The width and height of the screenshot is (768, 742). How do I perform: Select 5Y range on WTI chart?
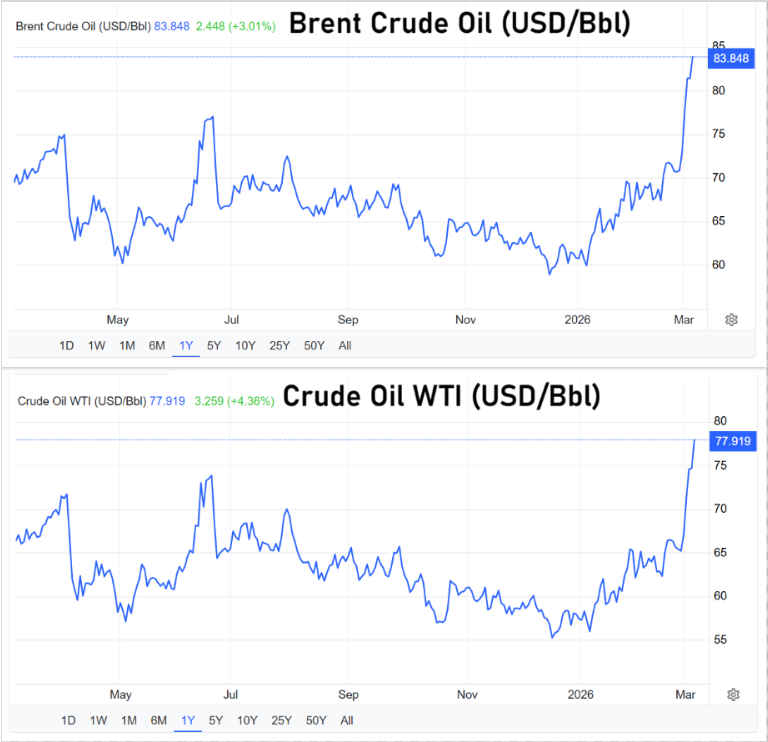[x=216, y=720]
